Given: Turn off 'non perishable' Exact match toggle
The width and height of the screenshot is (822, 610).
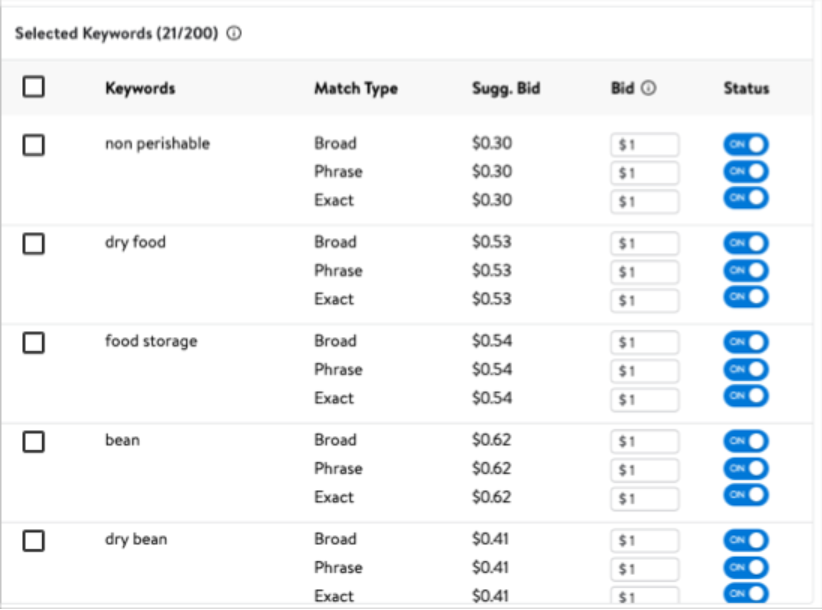Looking at the screenshot, I should click(746, 197).
